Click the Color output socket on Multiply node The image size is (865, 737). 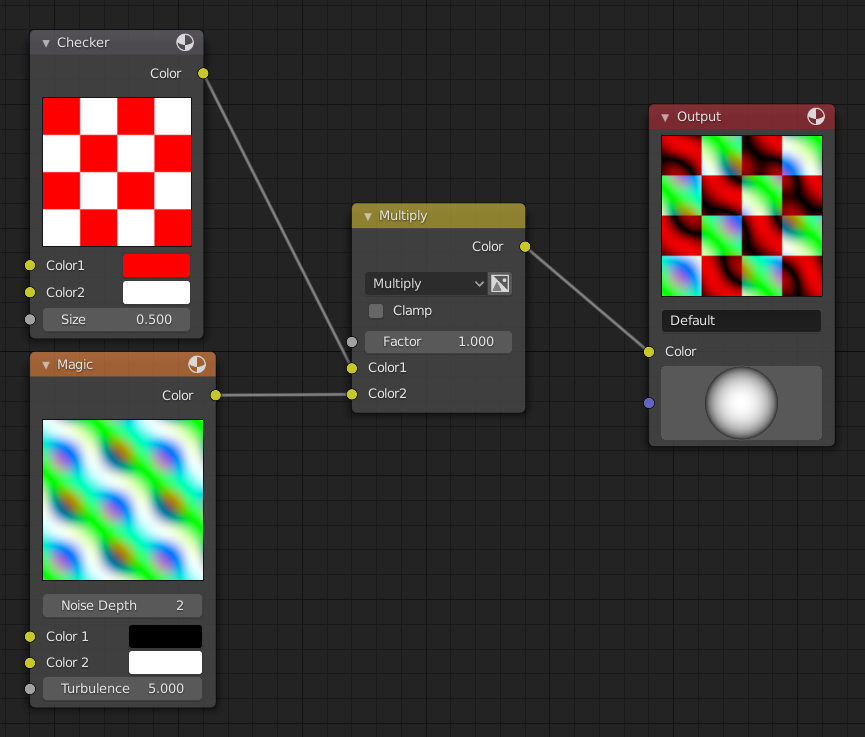pos(524,246)
